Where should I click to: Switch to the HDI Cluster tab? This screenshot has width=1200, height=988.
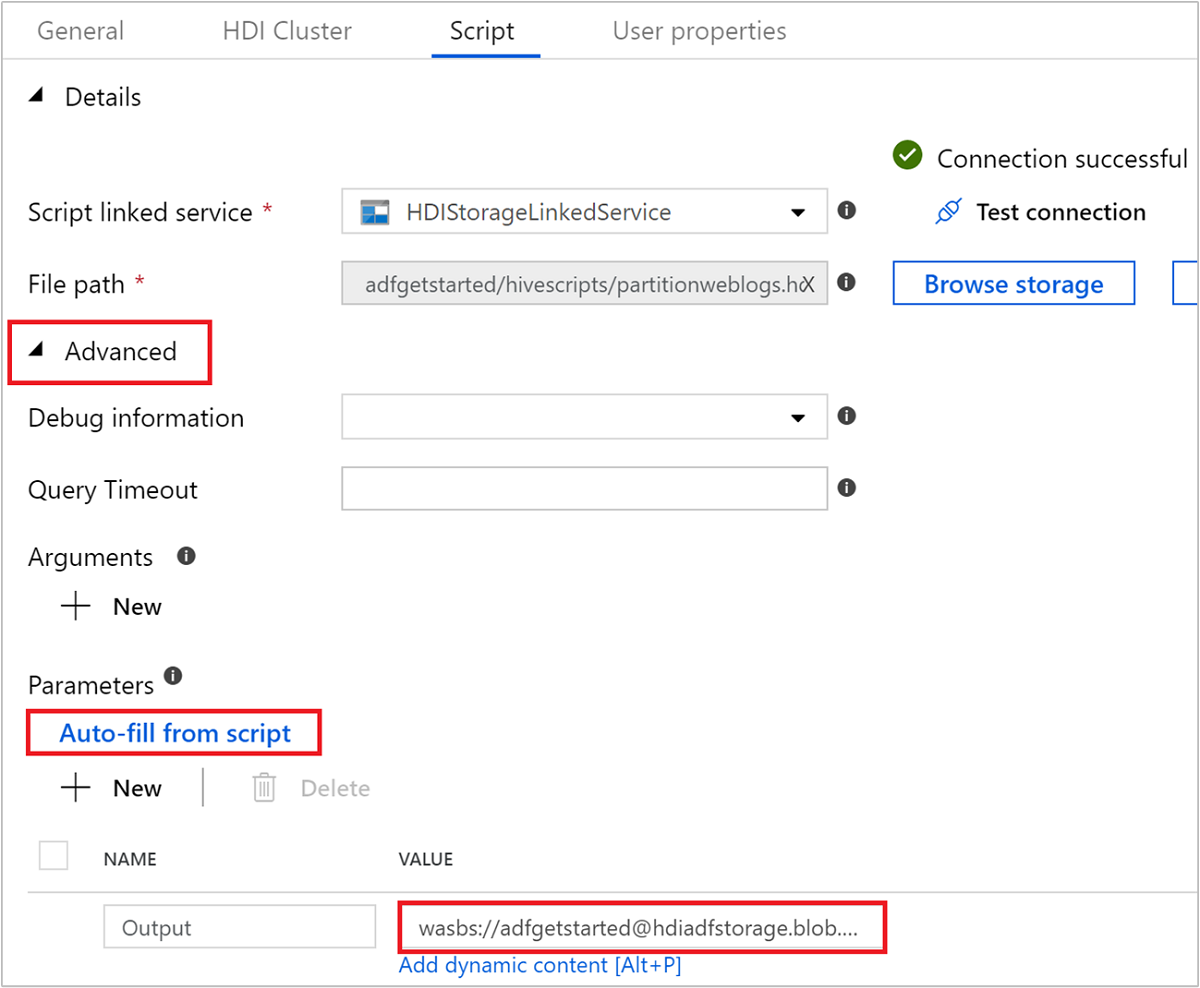click(x=286, y=31)
